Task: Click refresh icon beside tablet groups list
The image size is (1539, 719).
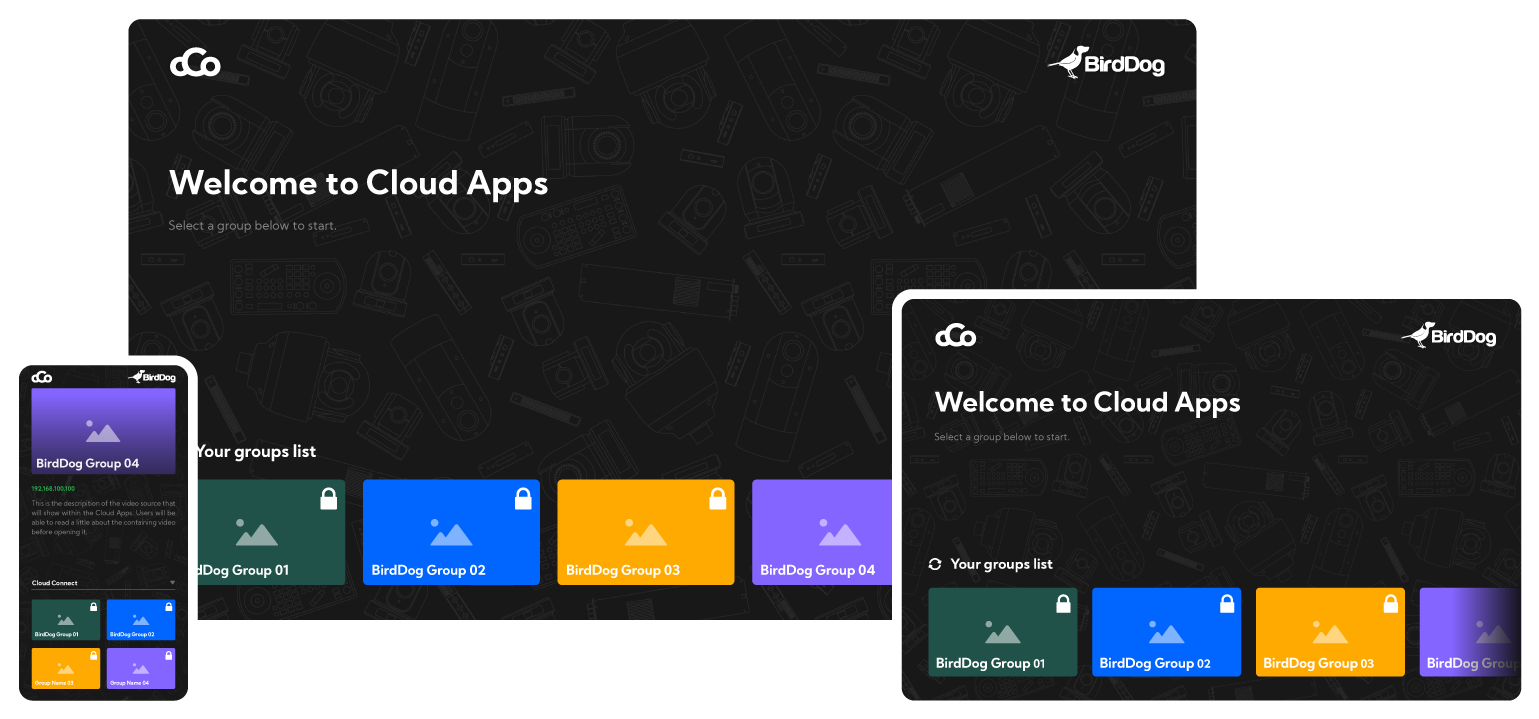Action: [x=935, y=564]
